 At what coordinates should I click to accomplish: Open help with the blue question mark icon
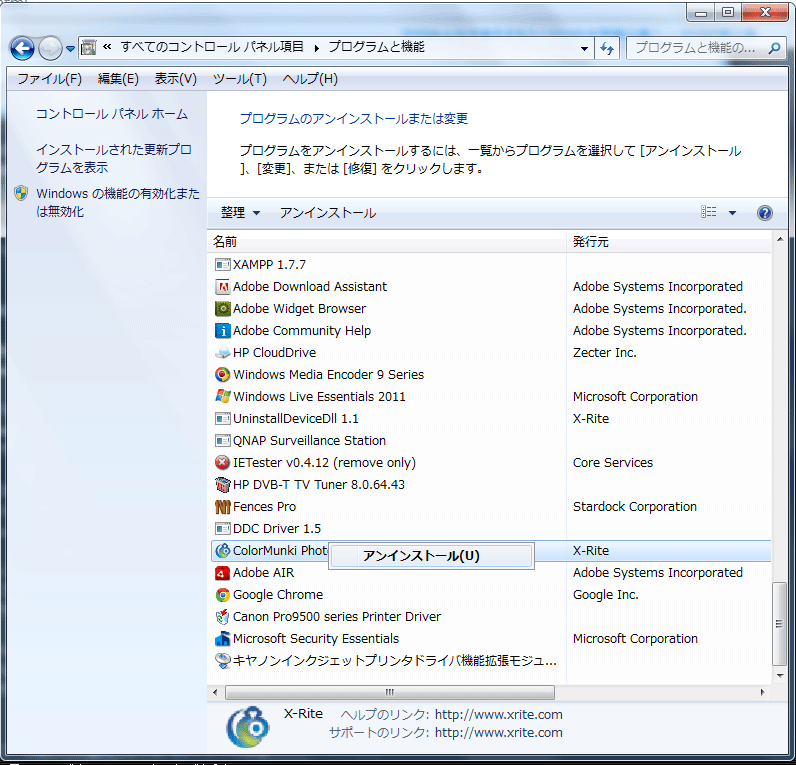pyautogui.click(x=765, y=213)
